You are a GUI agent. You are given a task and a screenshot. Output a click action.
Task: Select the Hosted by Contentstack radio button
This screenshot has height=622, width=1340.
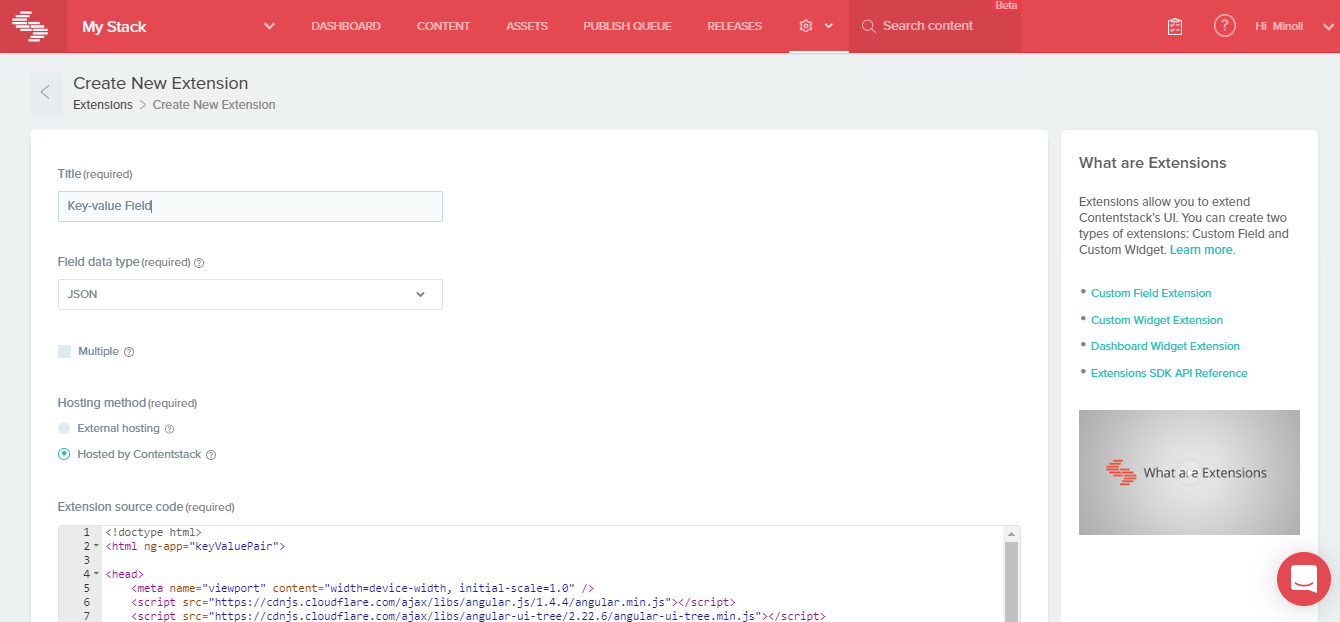[64, 454]
